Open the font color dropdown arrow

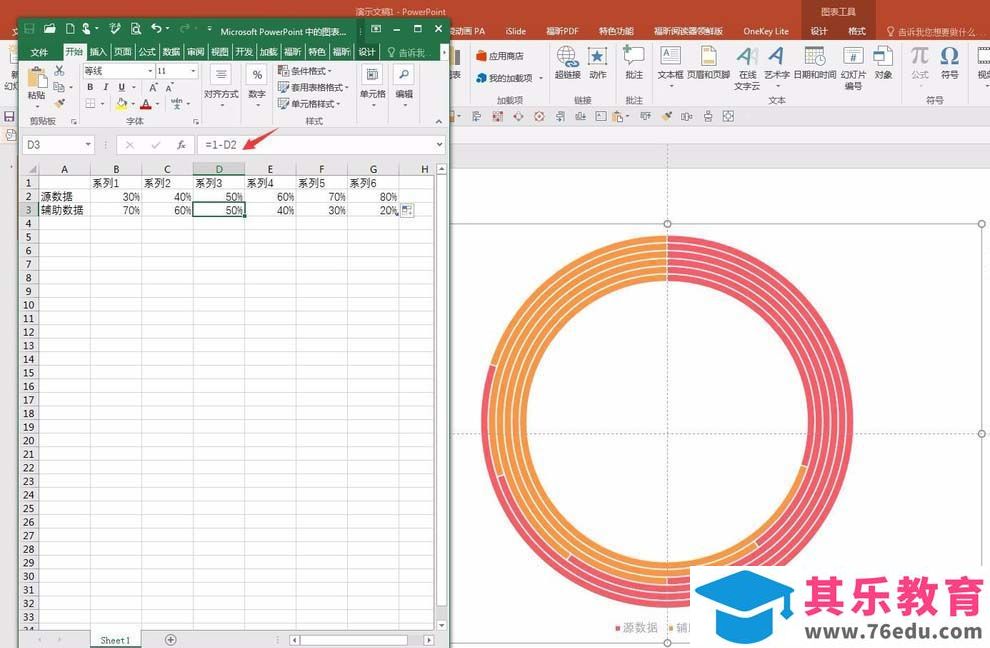tap(158, 104)
